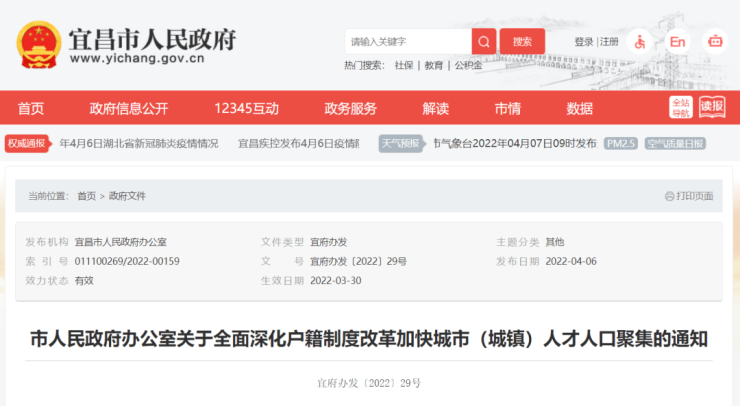The image size is (740, 406).
Task: Select the 政务服务 navigation item
Action: point(350,108)
